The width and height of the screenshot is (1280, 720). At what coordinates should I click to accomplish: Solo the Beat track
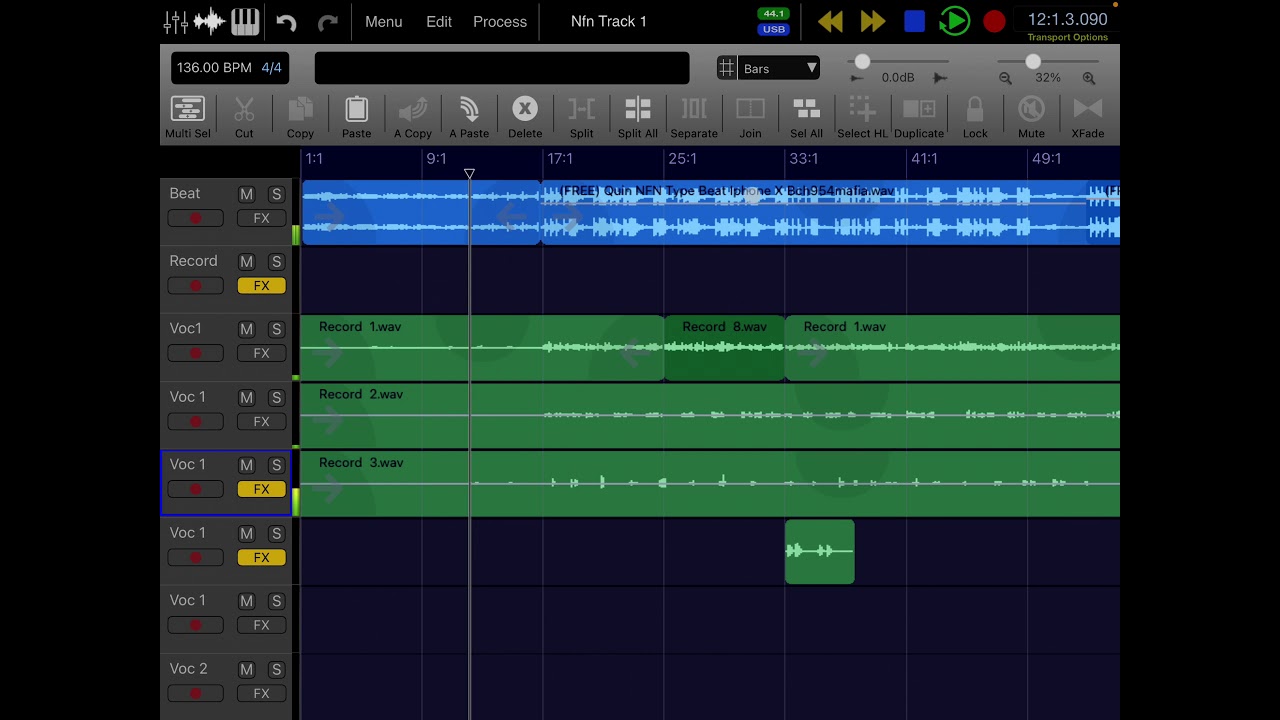point(276,194)
